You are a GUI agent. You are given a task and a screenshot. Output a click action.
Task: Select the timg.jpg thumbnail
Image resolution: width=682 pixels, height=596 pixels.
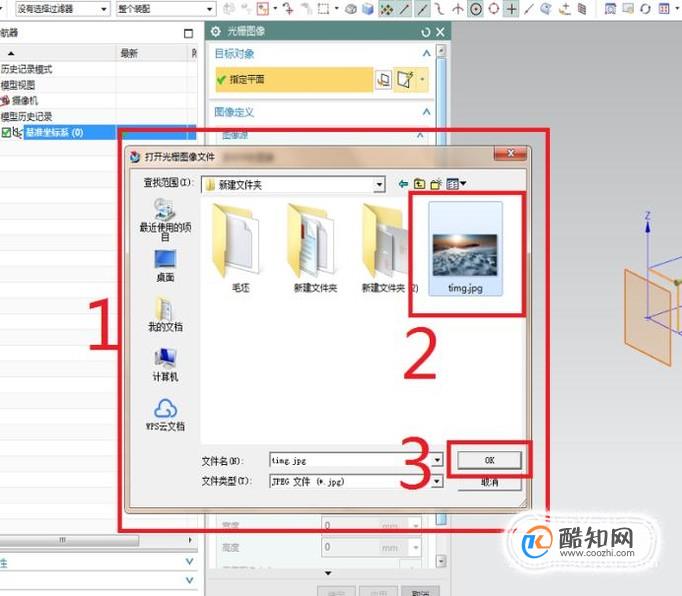click(465, 249)
